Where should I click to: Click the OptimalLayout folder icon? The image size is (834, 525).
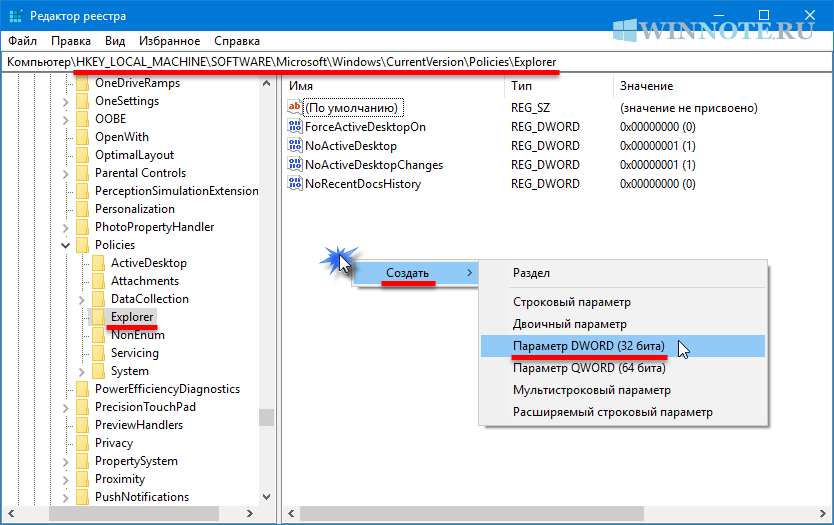[x=82, y=155]
